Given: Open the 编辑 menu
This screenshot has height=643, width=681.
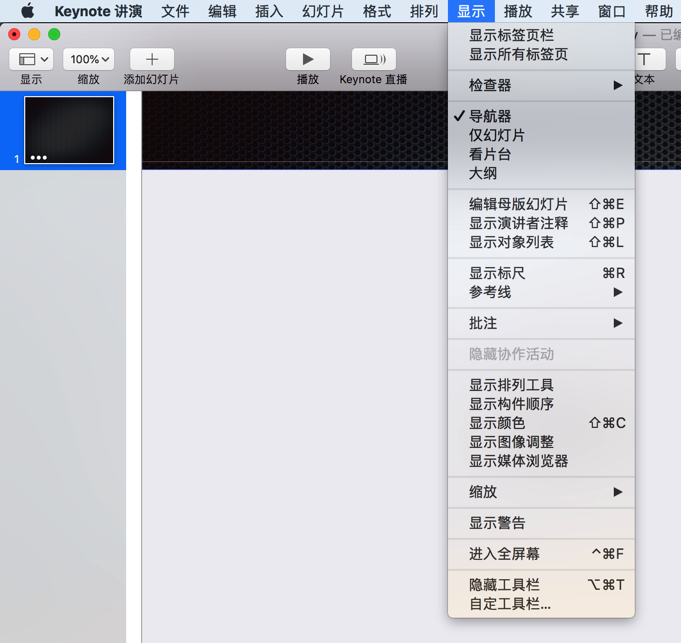Looking at the screenshot, I should coord(222,11).
